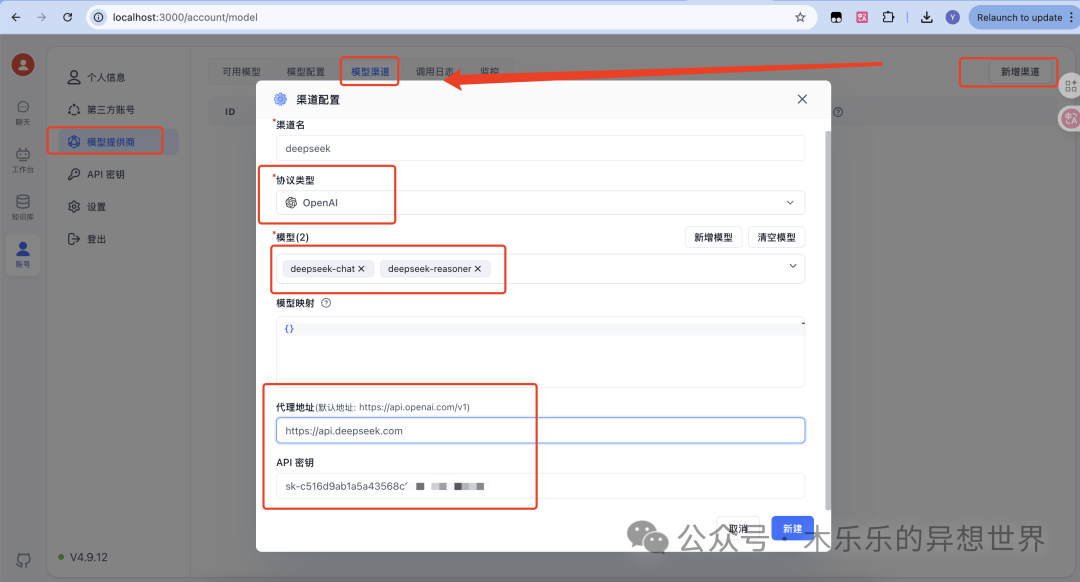Open the 聊天 chat icon in the sidebar
Viewport: 1080px width, 582px height.
tap(23, 113)
